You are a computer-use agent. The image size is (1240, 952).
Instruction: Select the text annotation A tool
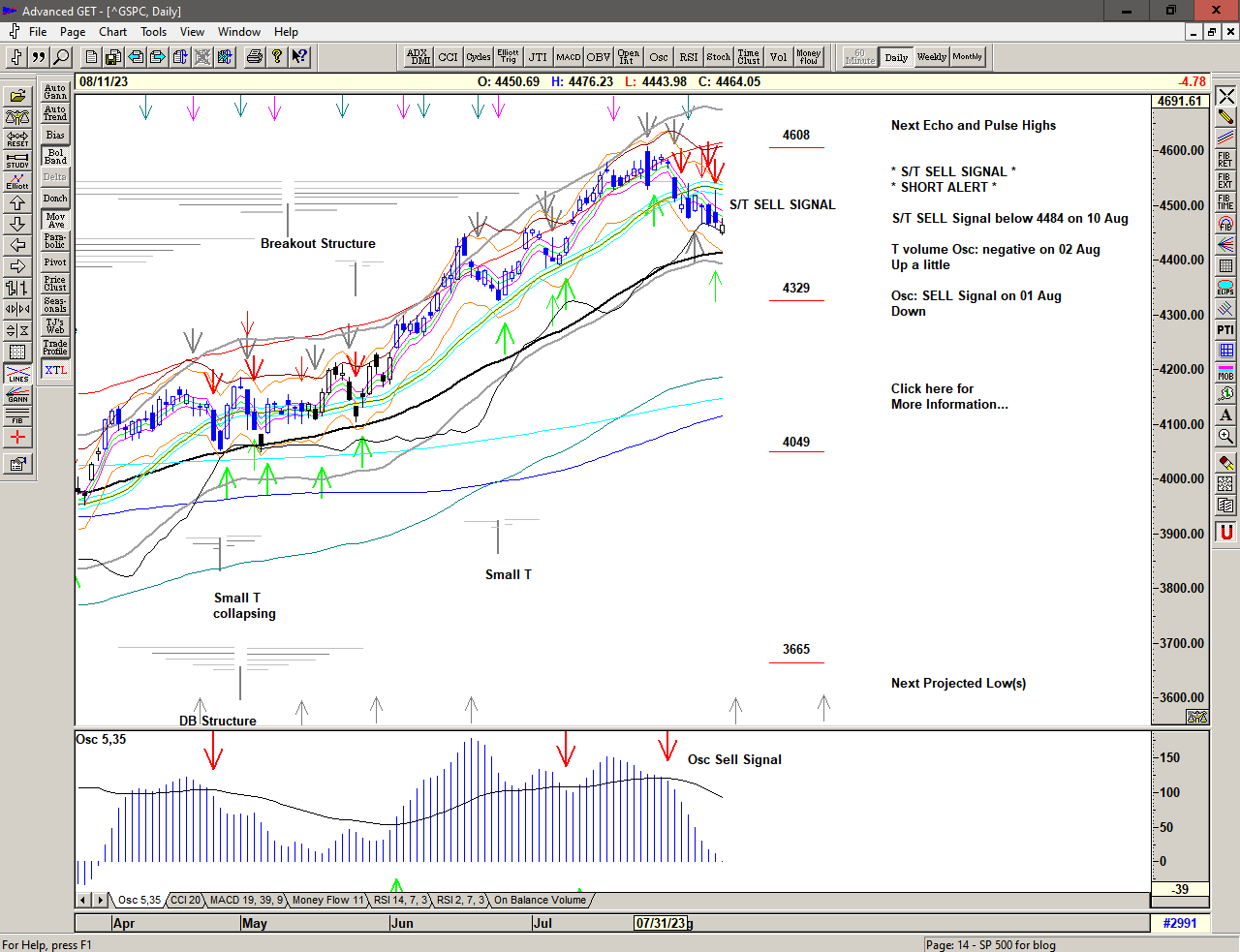[x=1225, y=415]
